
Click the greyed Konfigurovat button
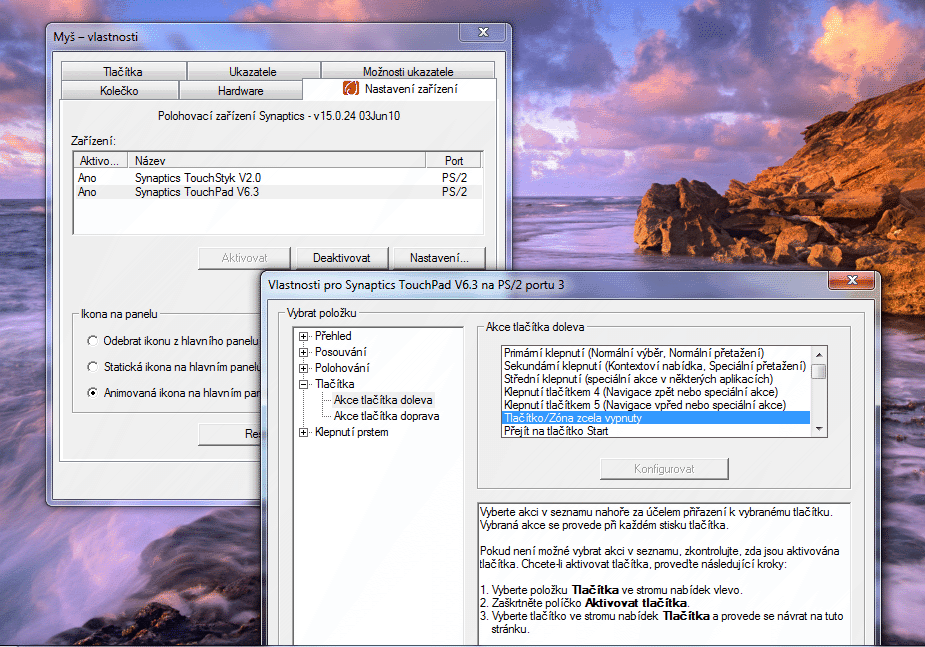pyautogui.click(x=664, y=469)
